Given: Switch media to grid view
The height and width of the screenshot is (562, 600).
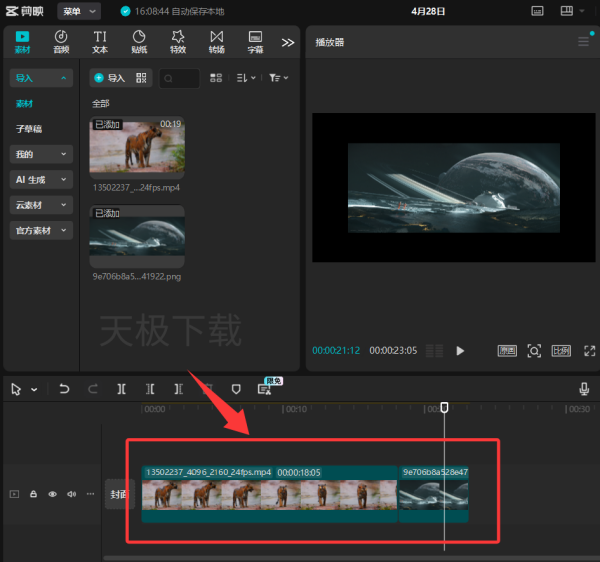Looking at the screenshot, I should click(216, 78).
